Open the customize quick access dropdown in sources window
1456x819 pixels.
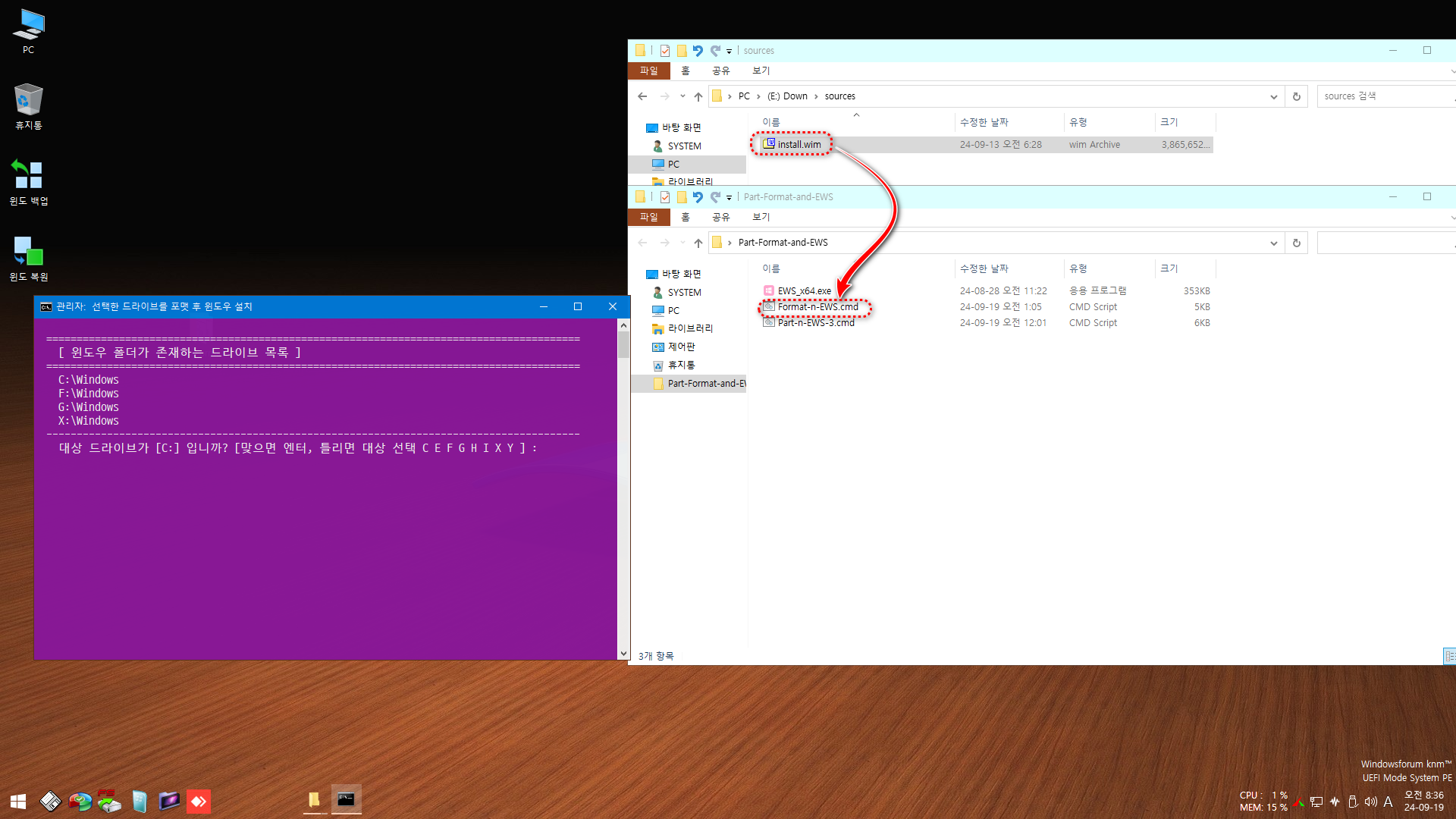point(730,52)
